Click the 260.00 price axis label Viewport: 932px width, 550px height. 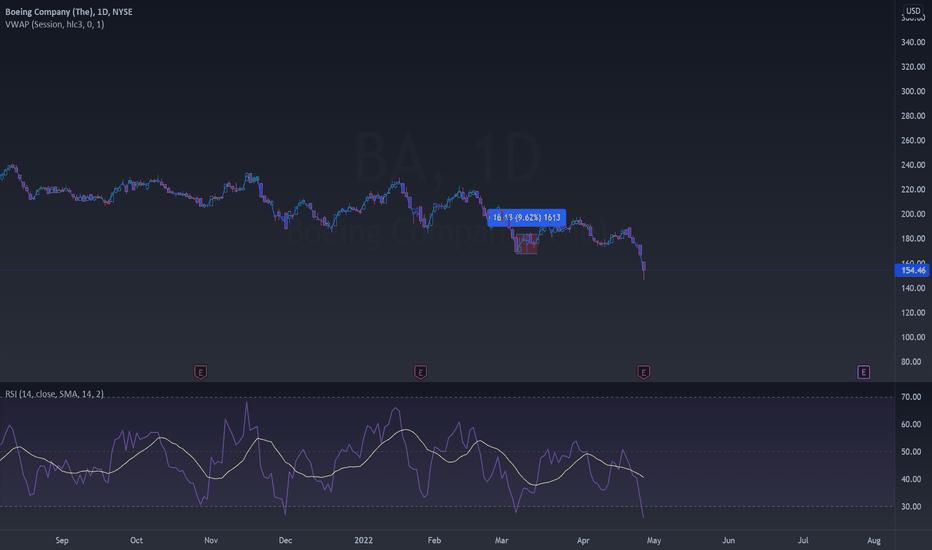(x=913, y=140)
